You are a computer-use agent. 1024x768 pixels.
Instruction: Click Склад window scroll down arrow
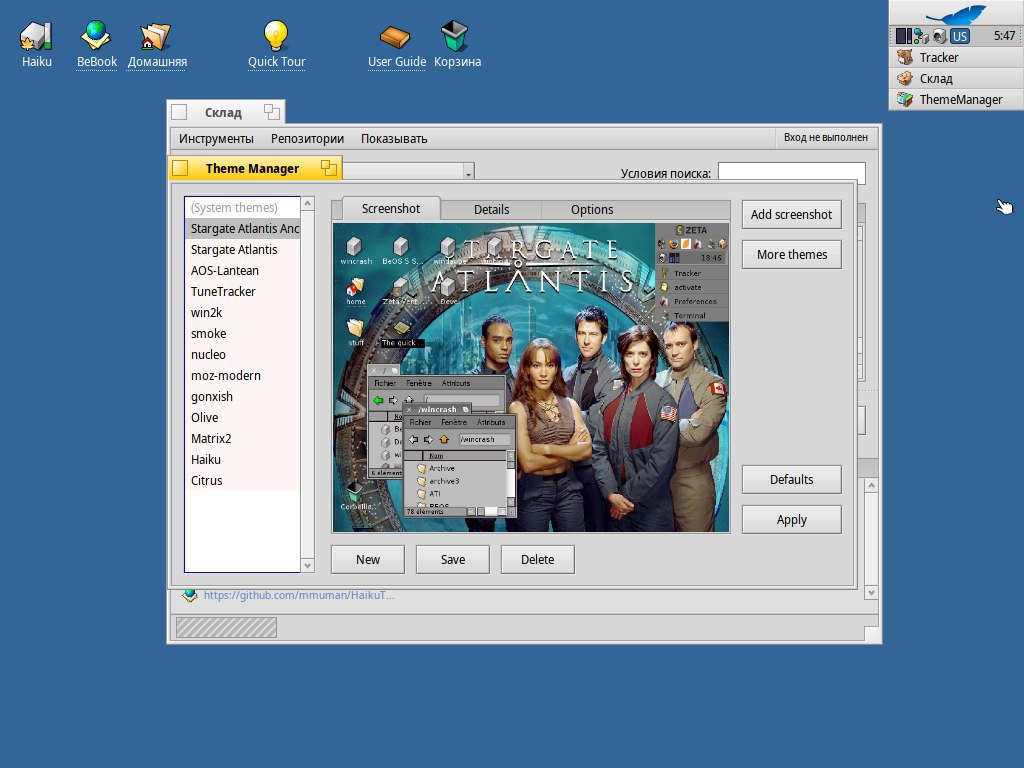(871, 593)
